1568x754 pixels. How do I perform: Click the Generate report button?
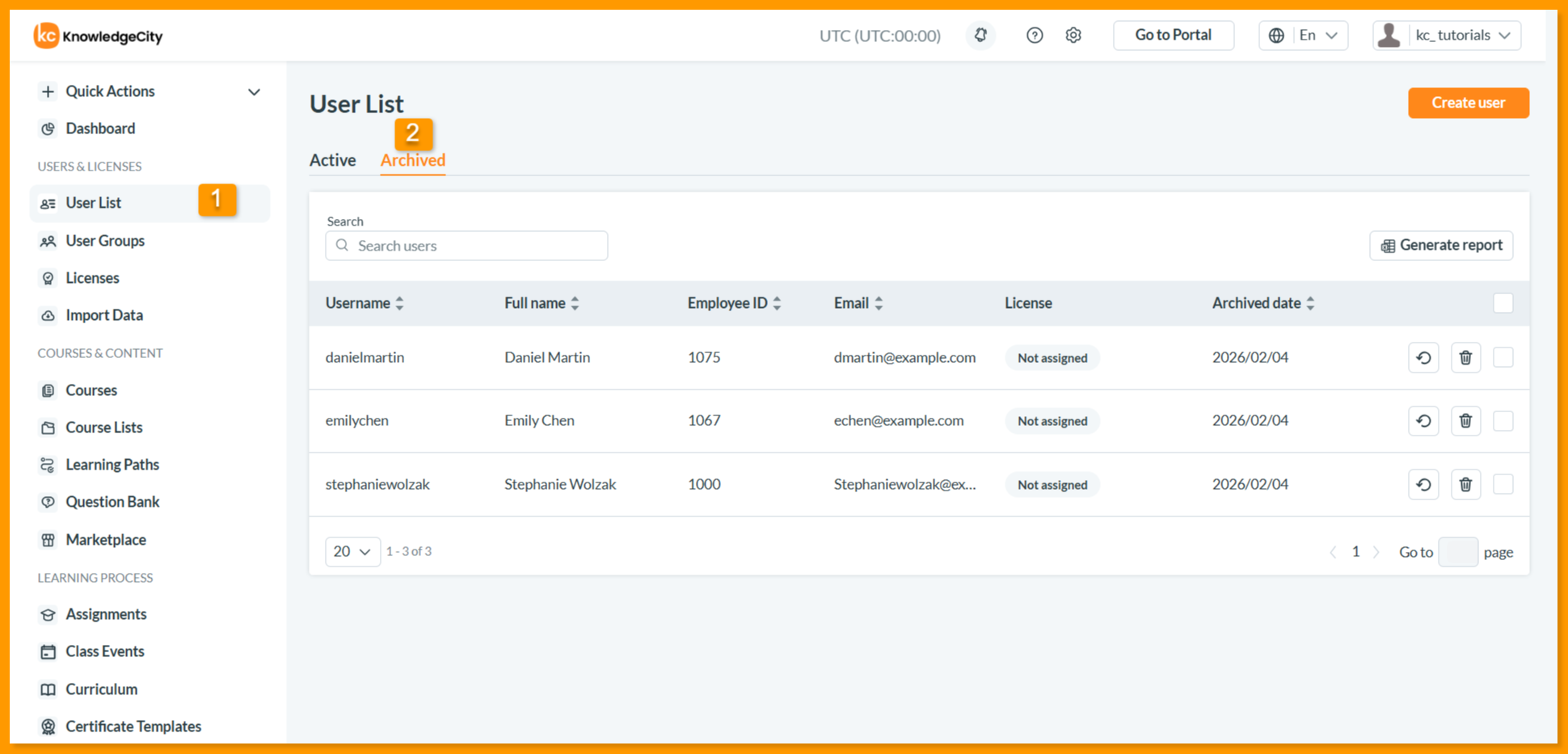tap(1441, 246)
